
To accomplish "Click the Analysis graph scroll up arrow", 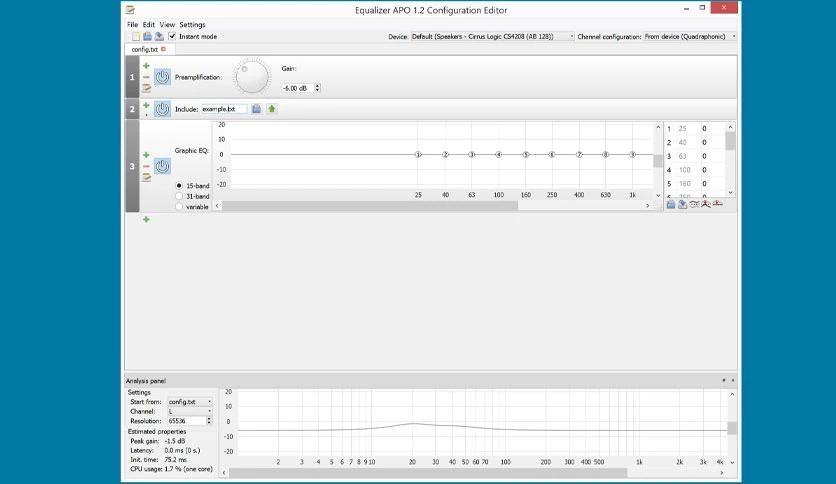I will tap(732, 394).
